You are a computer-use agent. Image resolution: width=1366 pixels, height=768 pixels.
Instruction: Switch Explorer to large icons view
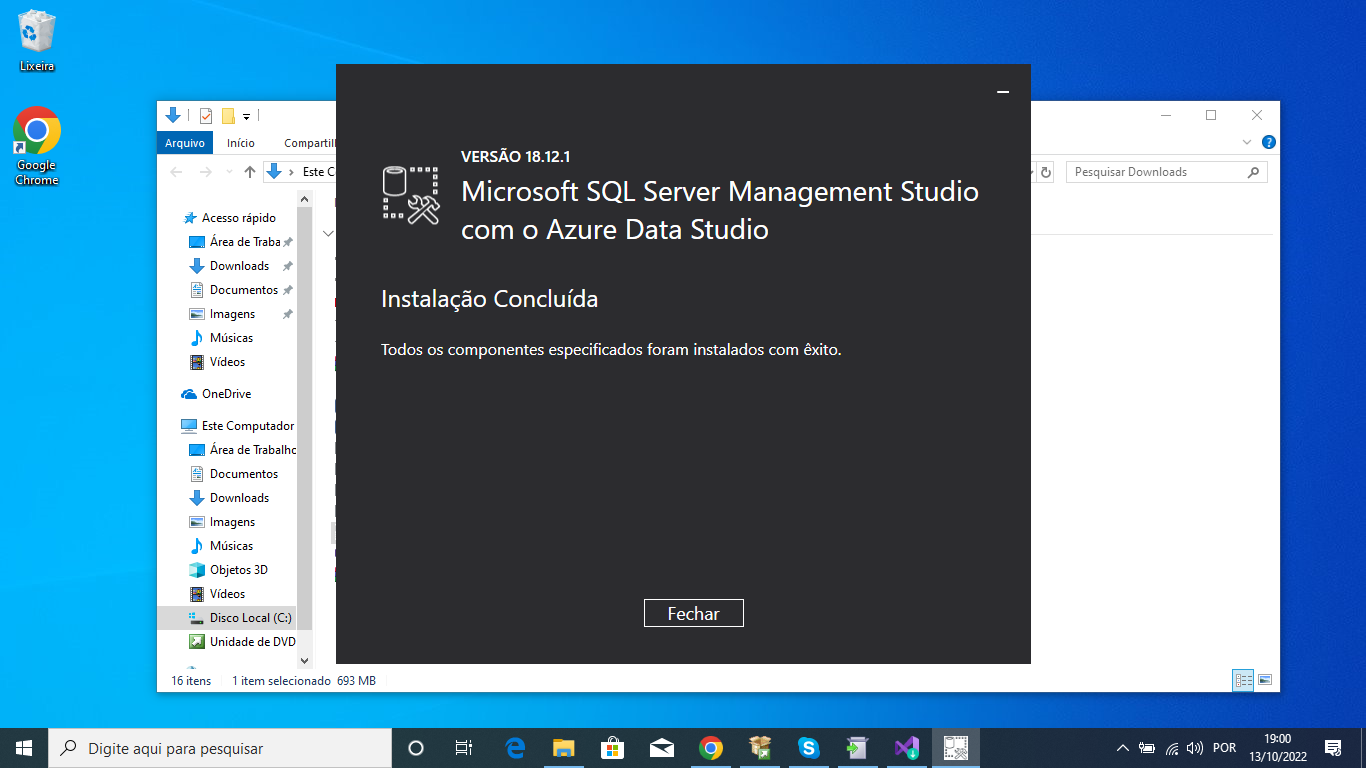pyautogui.click(x=1265, y=680)
